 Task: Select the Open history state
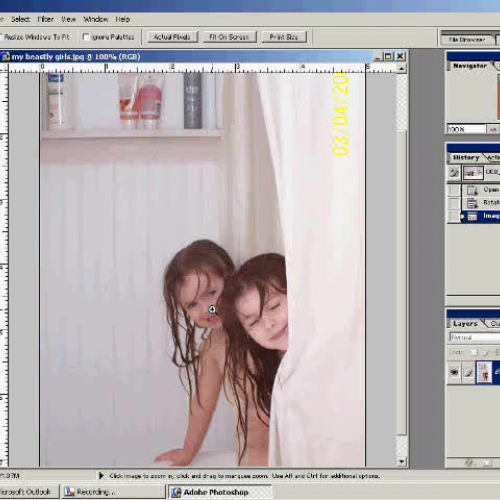point(481,190)
